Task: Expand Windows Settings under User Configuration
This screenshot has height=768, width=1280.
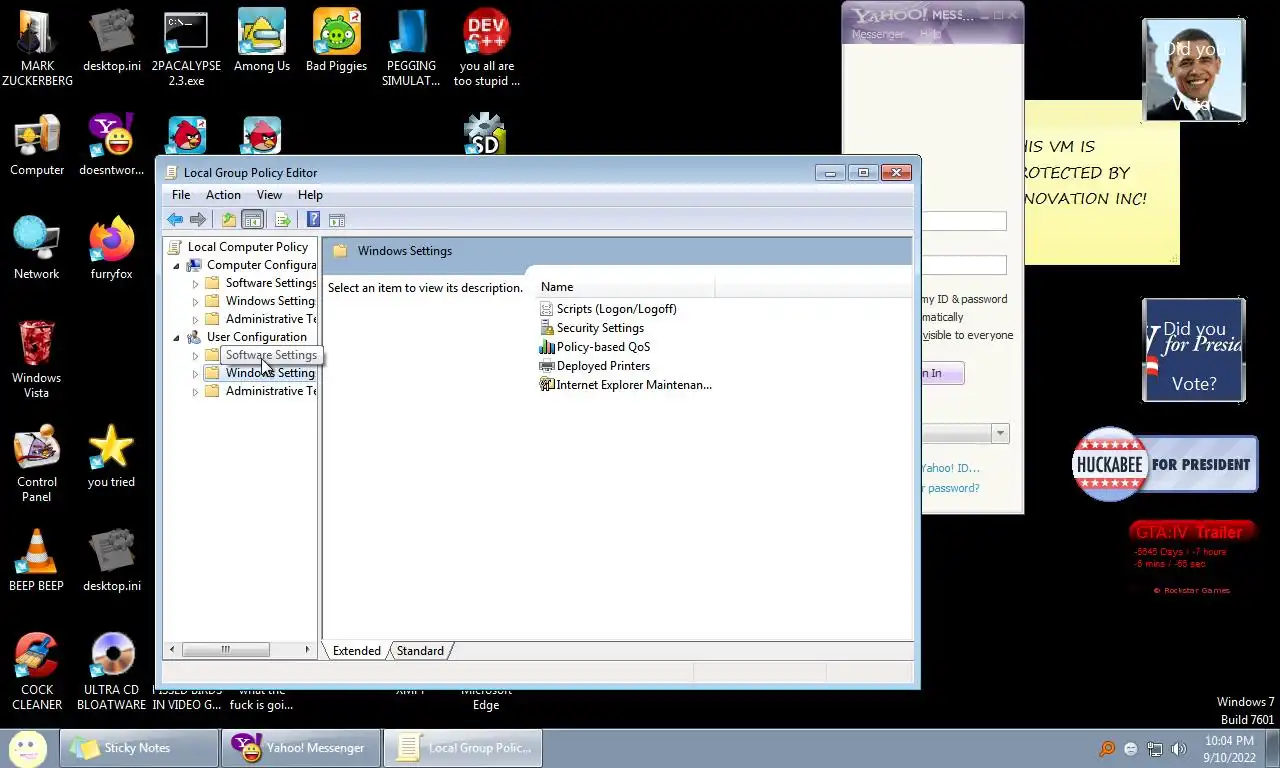Action: (196, 374)
